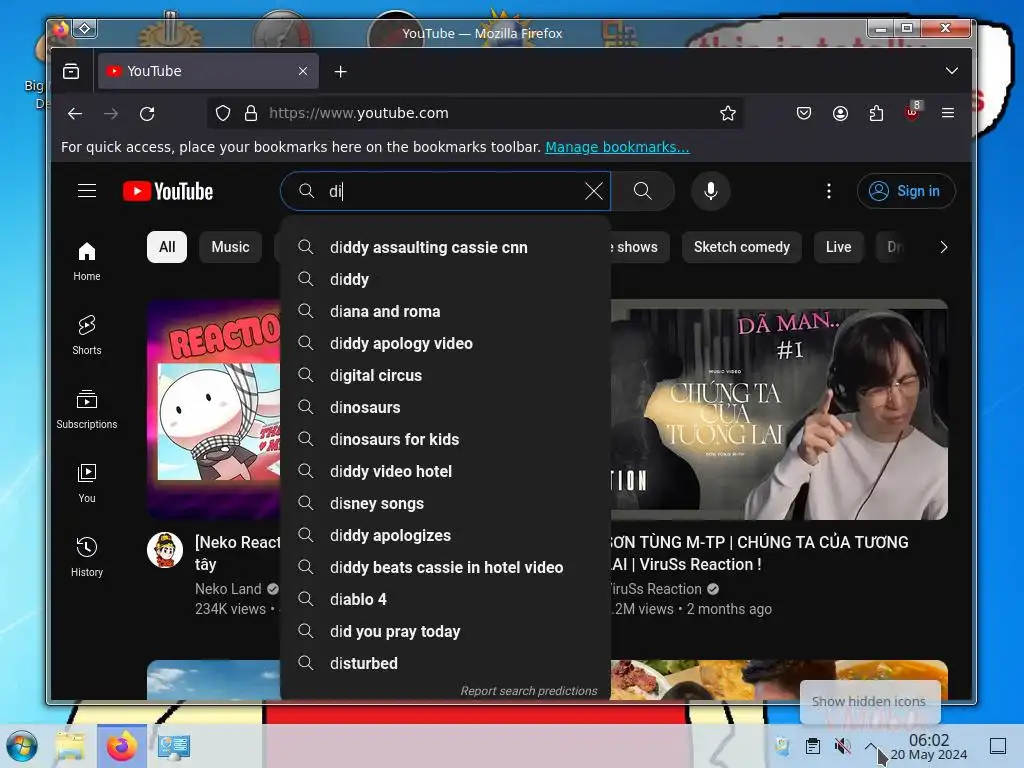Choose suggestion 'diablo 4'
1024x768 pixels.
click(x=445, y=599)
